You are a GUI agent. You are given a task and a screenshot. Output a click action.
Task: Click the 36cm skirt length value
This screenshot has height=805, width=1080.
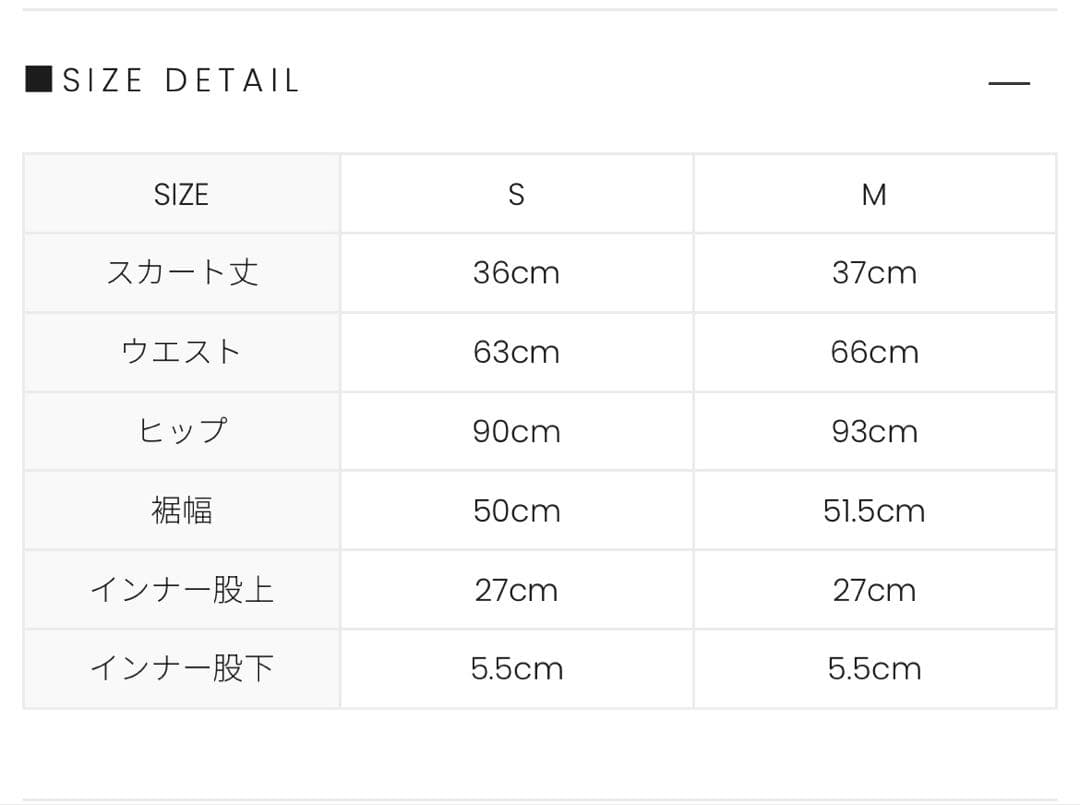(x=516, y=273)
